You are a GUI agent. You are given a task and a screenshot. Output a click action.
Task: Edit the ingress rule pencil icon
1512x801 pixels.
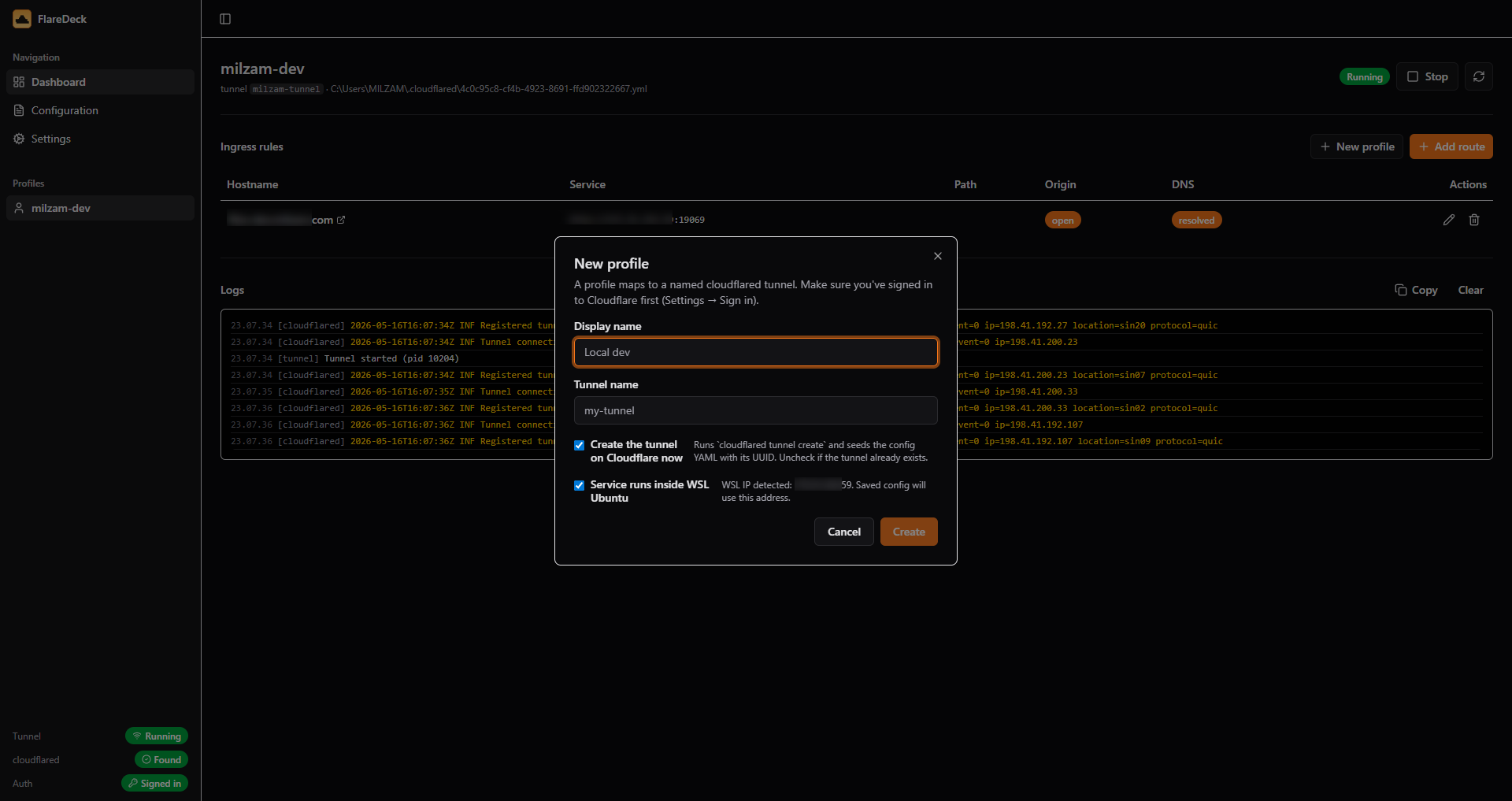1449,220
